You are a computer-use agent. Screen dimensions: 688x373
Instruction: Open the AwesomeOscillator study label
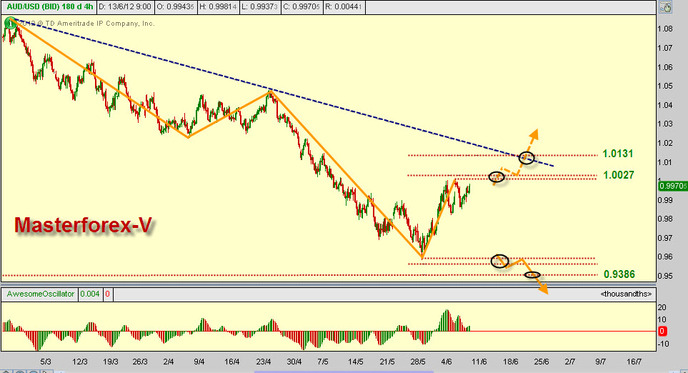[x=40, y=294]
